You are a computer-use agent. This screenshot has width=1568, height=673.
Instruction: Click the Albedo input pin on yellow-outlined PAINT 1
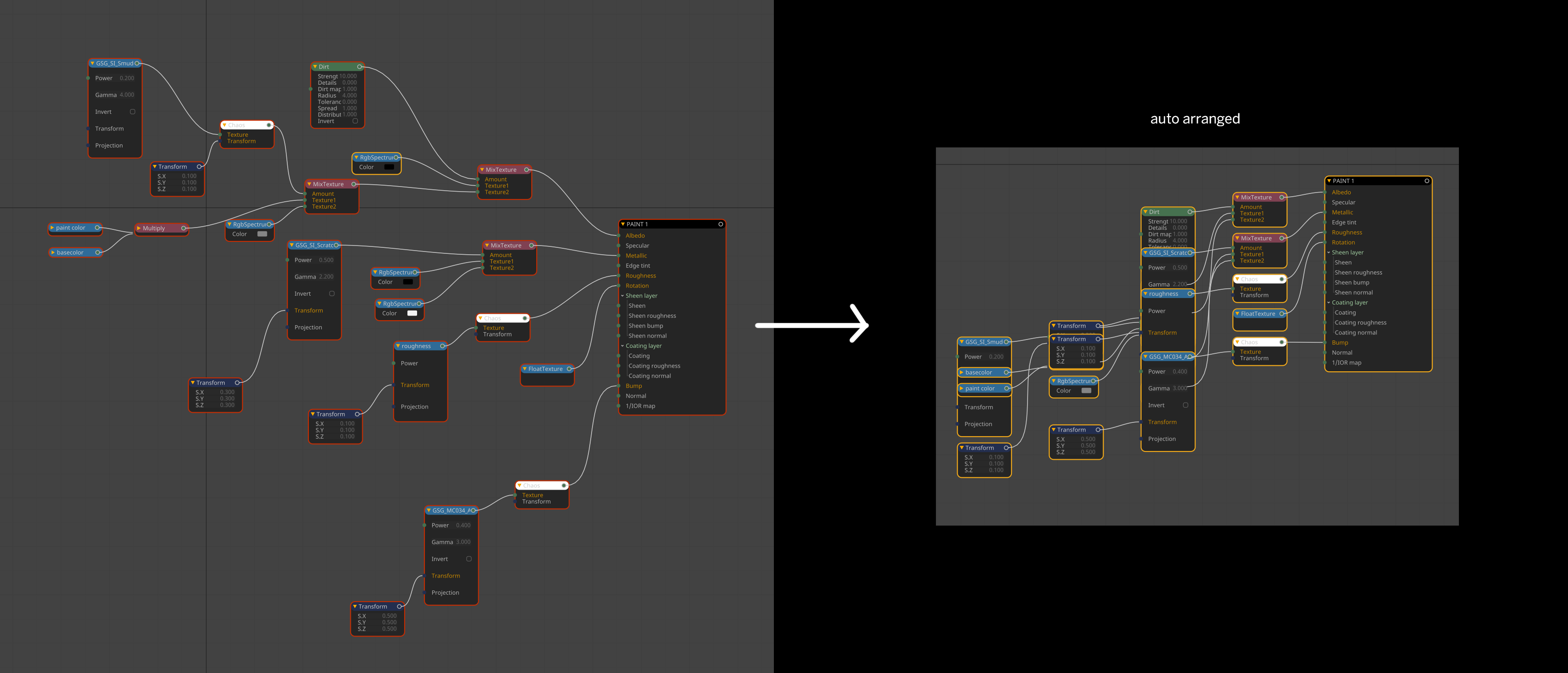(x=1325, y=193)
